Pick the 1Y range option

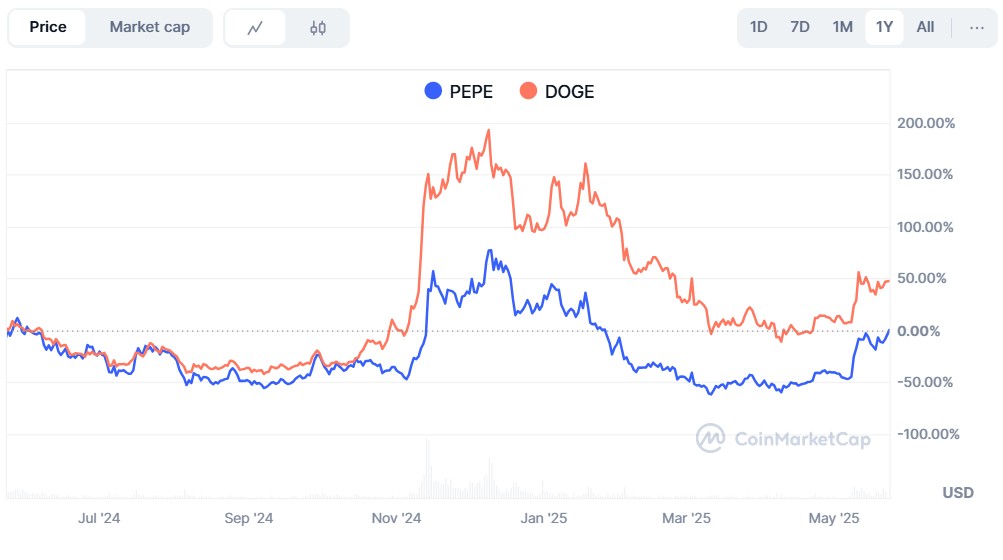point(884,27)
